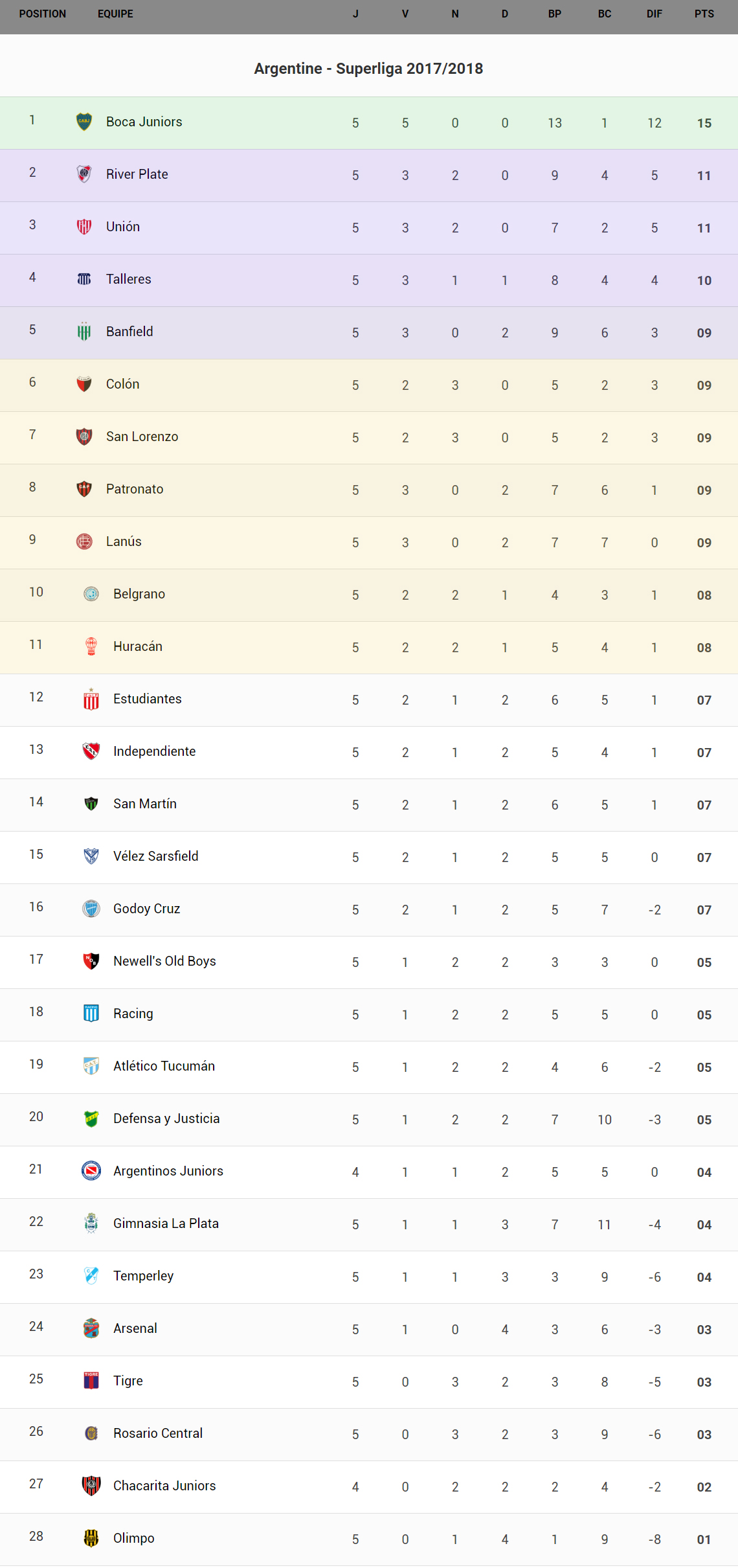This screenshot has height=1568, width=738.
Task: Open Newell's Old Boys team page
Action: 164,961
